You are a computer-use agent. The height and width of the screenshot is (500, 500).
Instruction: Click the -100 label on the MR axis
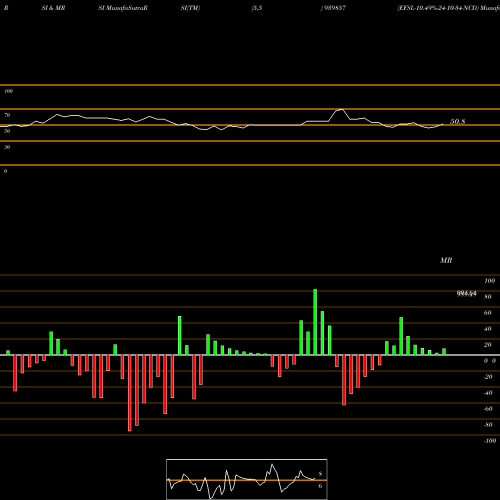click(490, 441)
